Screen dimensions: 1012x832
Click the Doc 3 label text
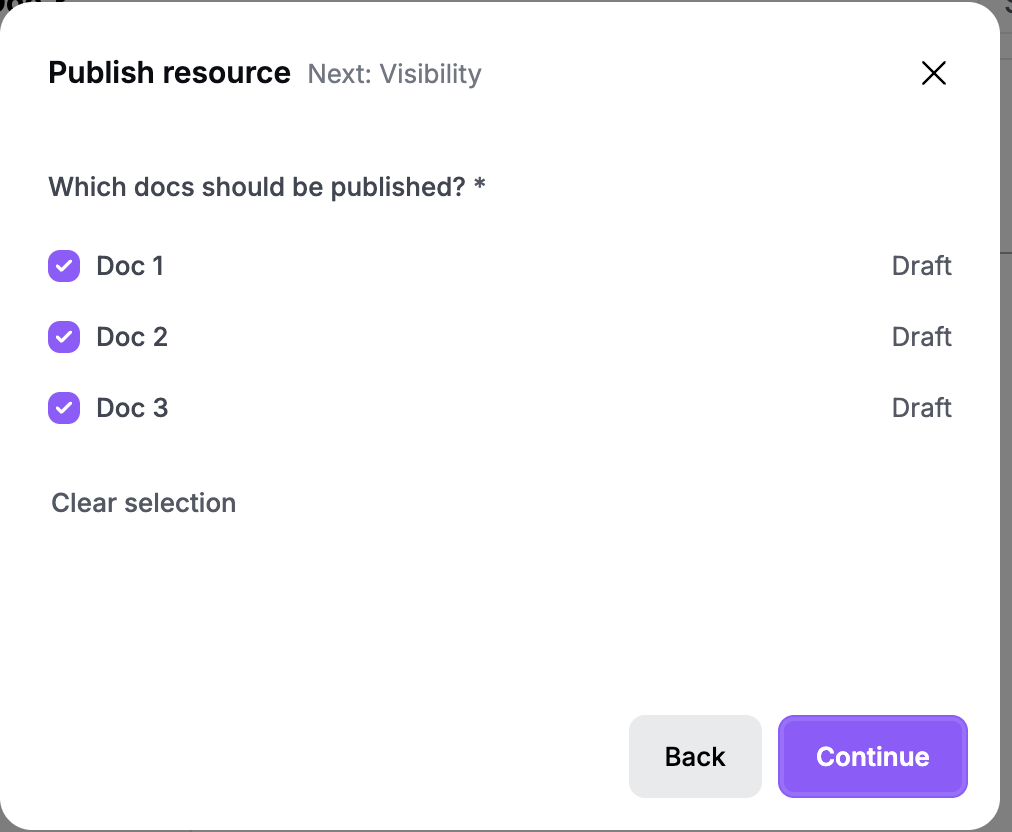pyautogui.click(x=132, y=408)
